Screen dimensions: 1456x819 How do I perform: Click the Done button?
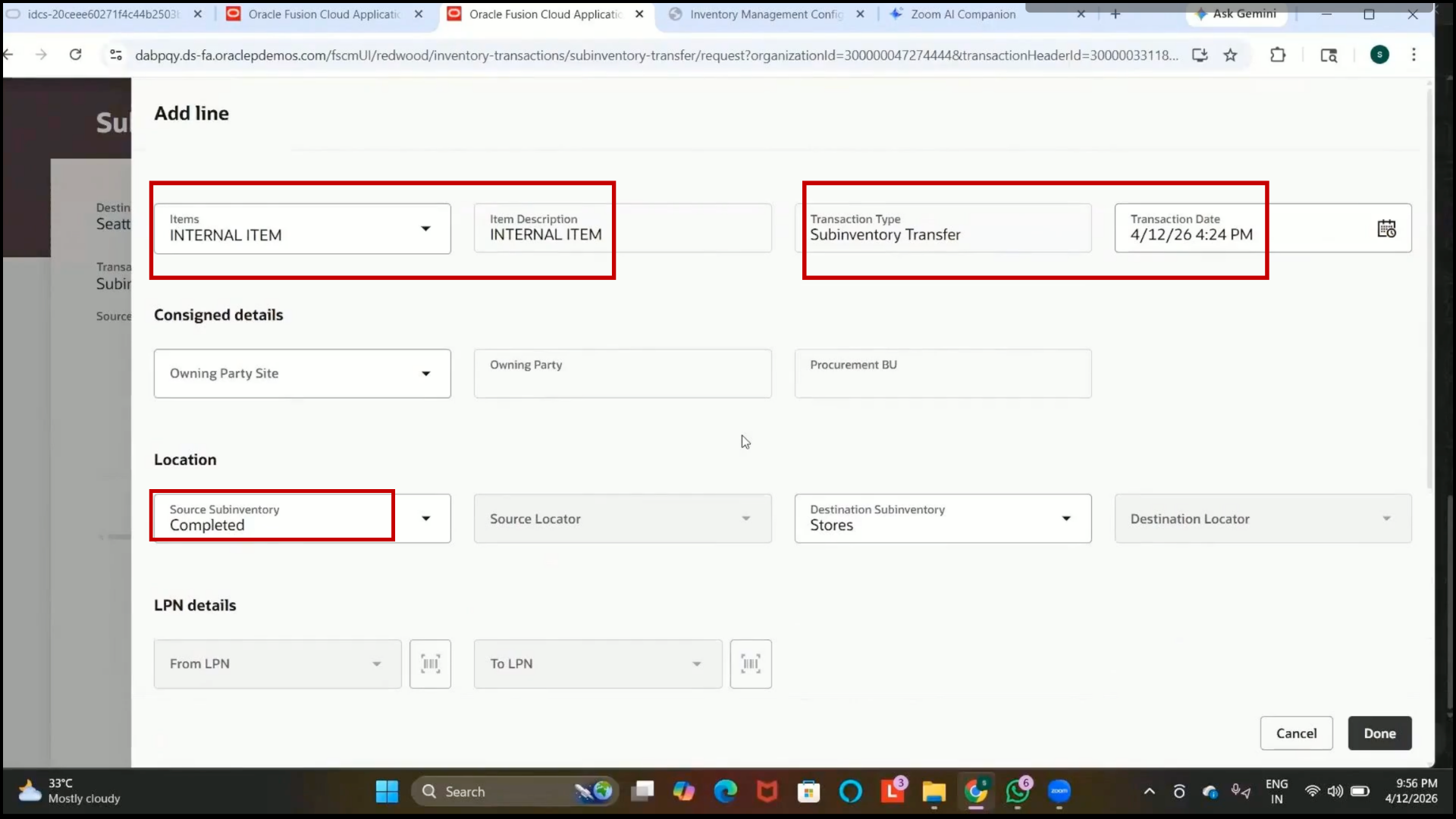1379,733
